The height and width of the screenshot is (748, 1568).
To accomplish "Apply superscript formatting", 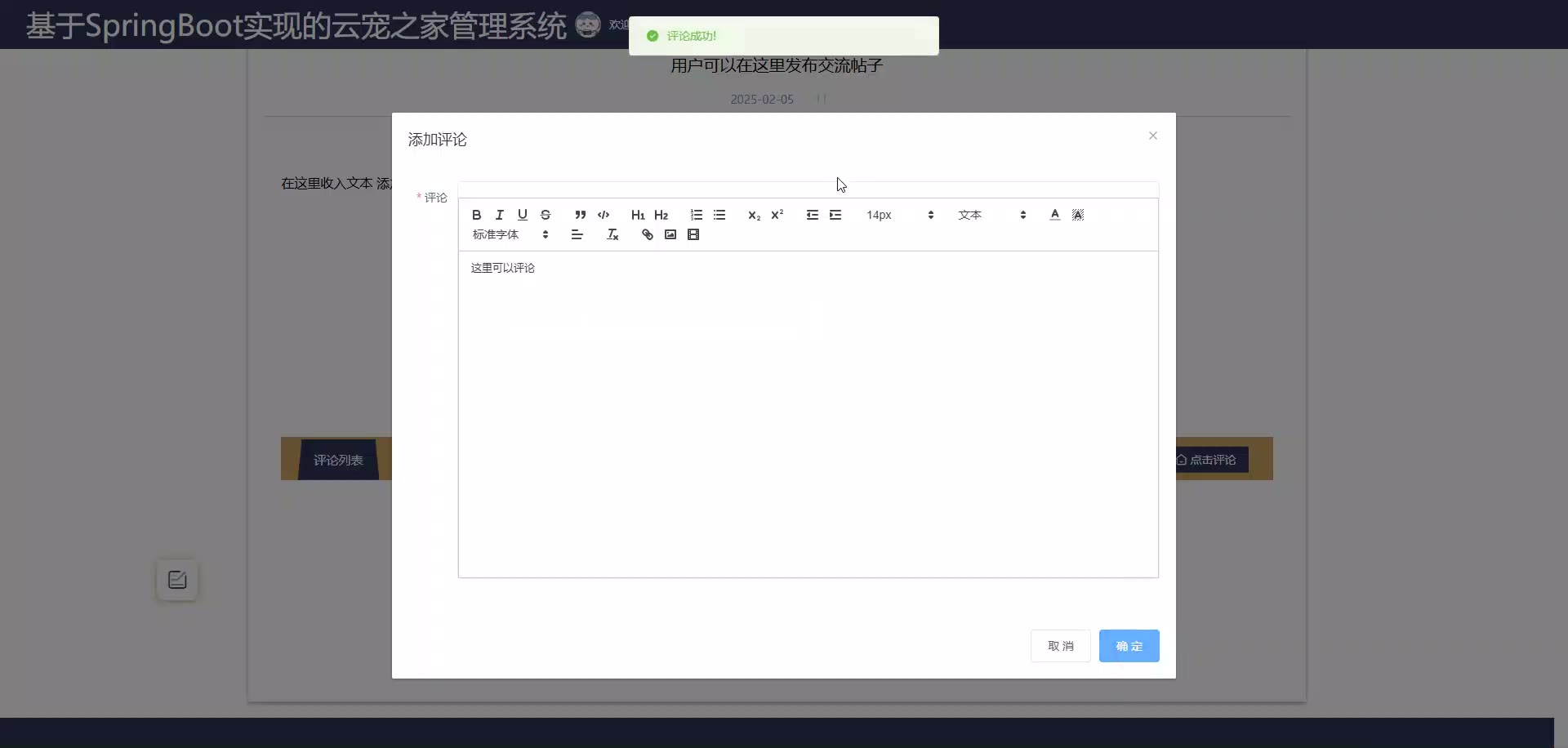I will (777, 215).
